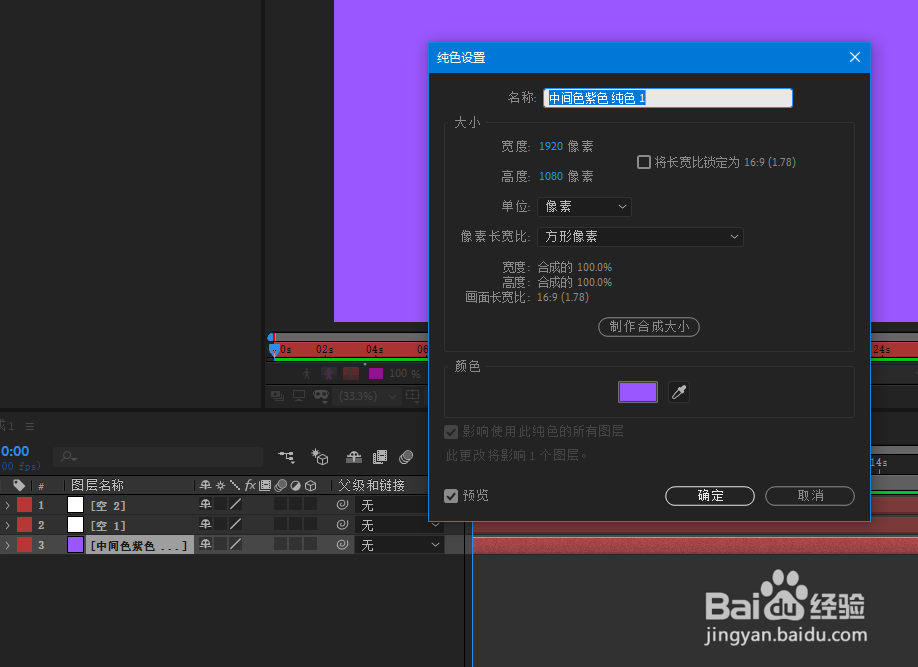Click the search magnifier in timeline panel
Viewport: 918px width, 667px height.
67,456
